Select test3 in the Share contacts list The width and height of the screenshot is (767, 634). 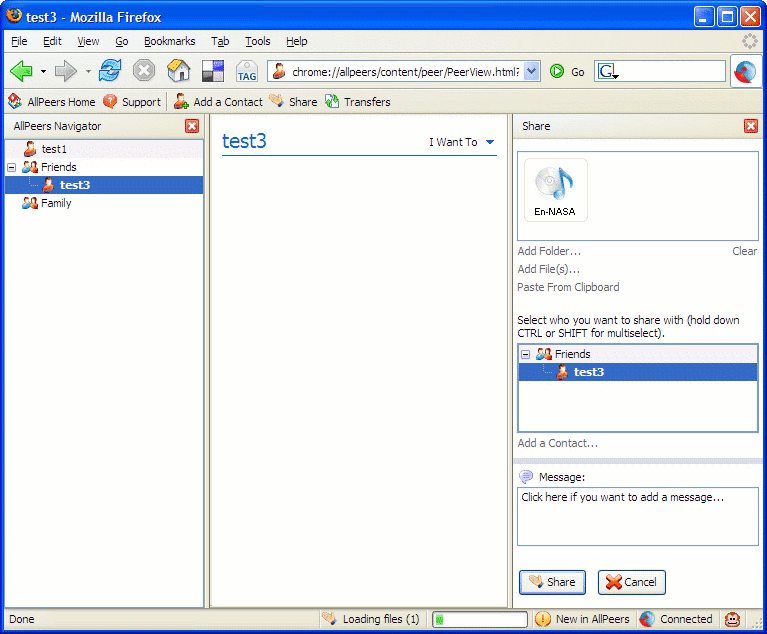(x=638, y=372)
